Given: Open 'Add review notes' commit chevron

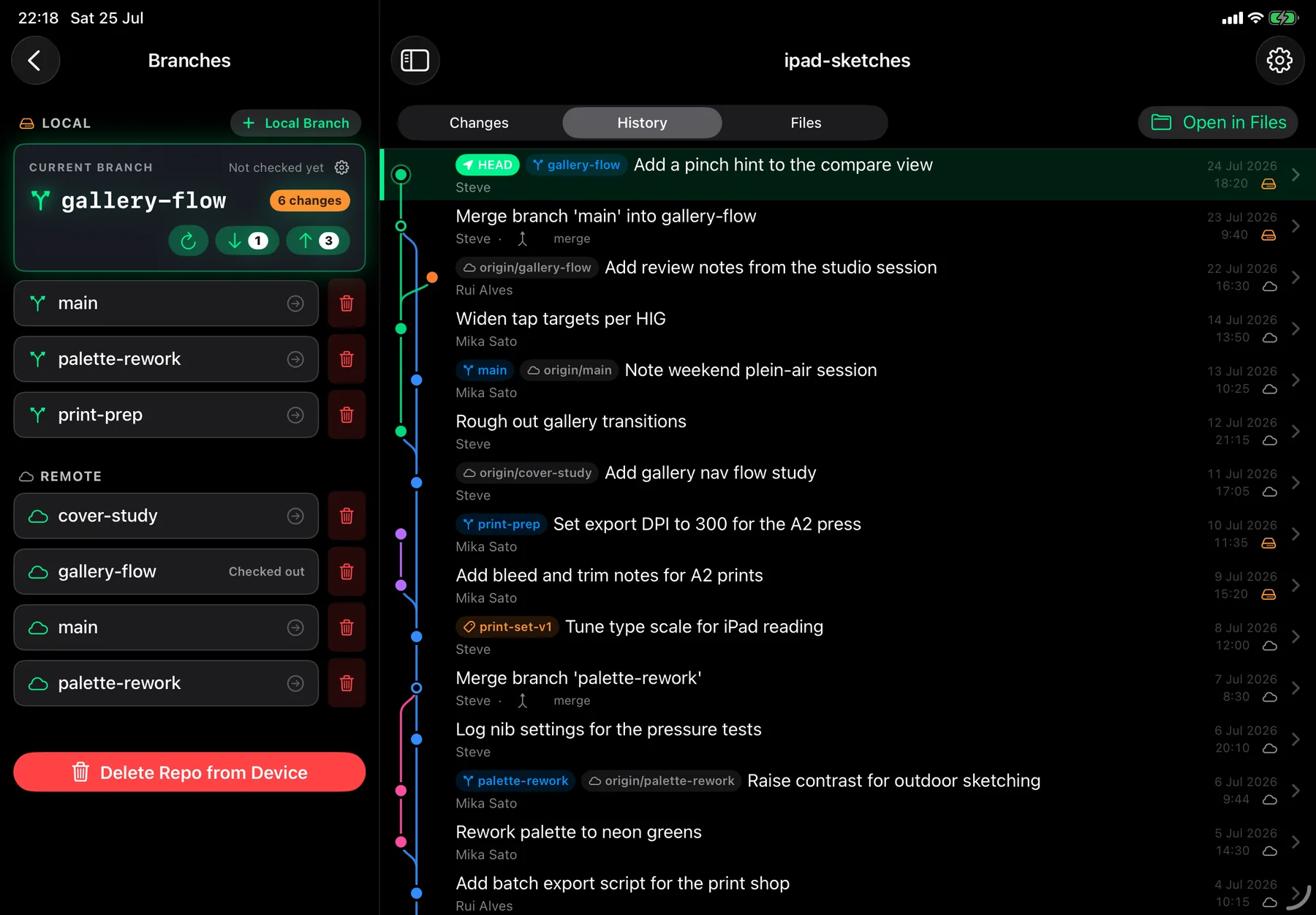Looking at the screenshot, I should tap(1296, 277).
